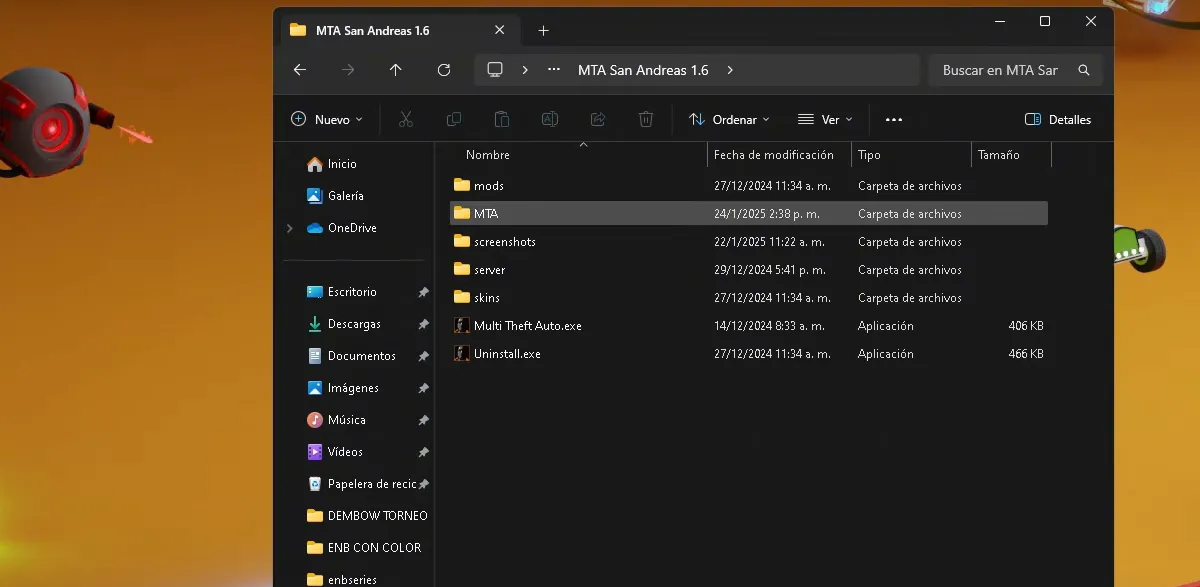Toggle the Detalles pane
1200x587 pixels.
click(x=1058, y=119)
